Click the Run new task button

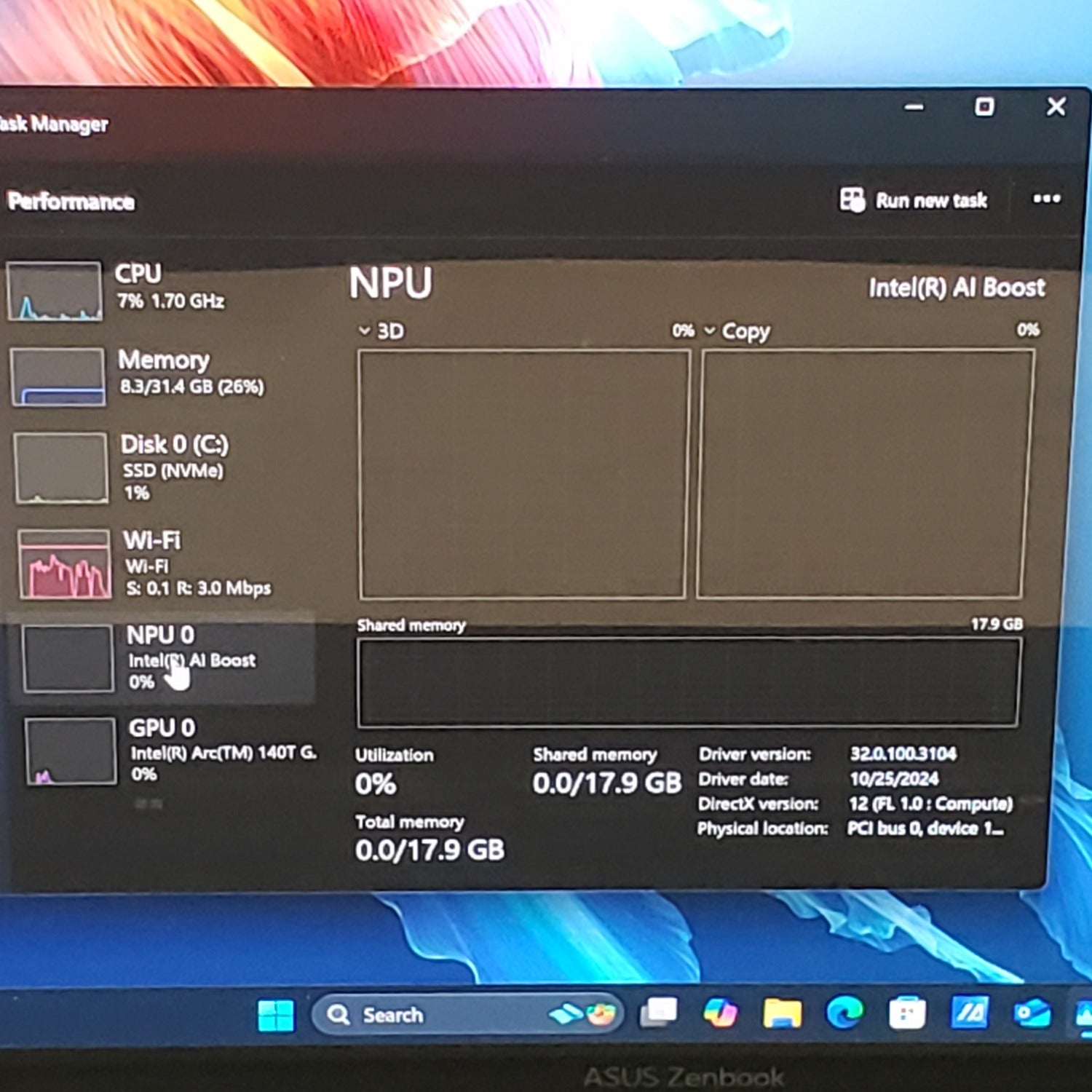point(914,200)
